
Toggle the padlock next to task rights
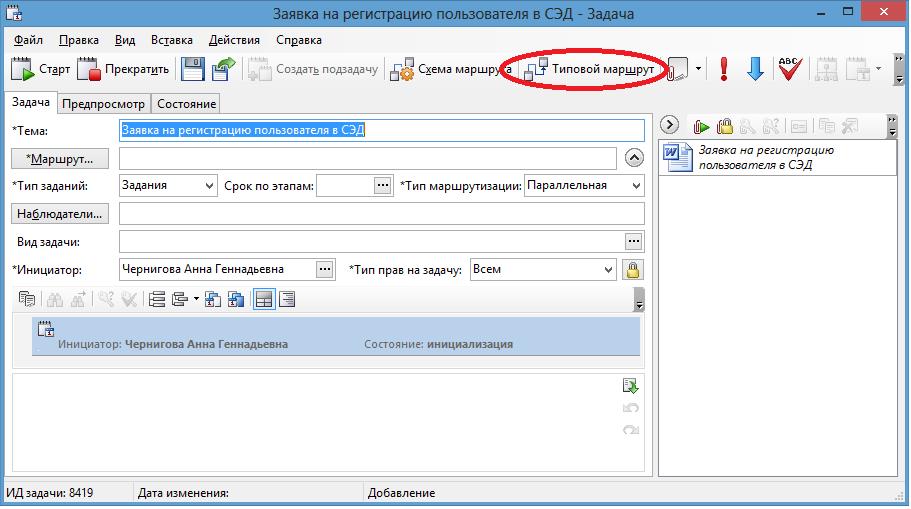pos(632,270)
